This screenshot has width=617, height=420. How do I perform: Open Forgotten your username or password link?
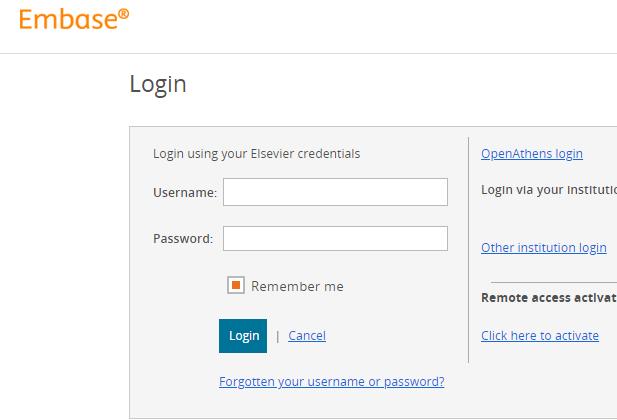(x=332, y=381)
